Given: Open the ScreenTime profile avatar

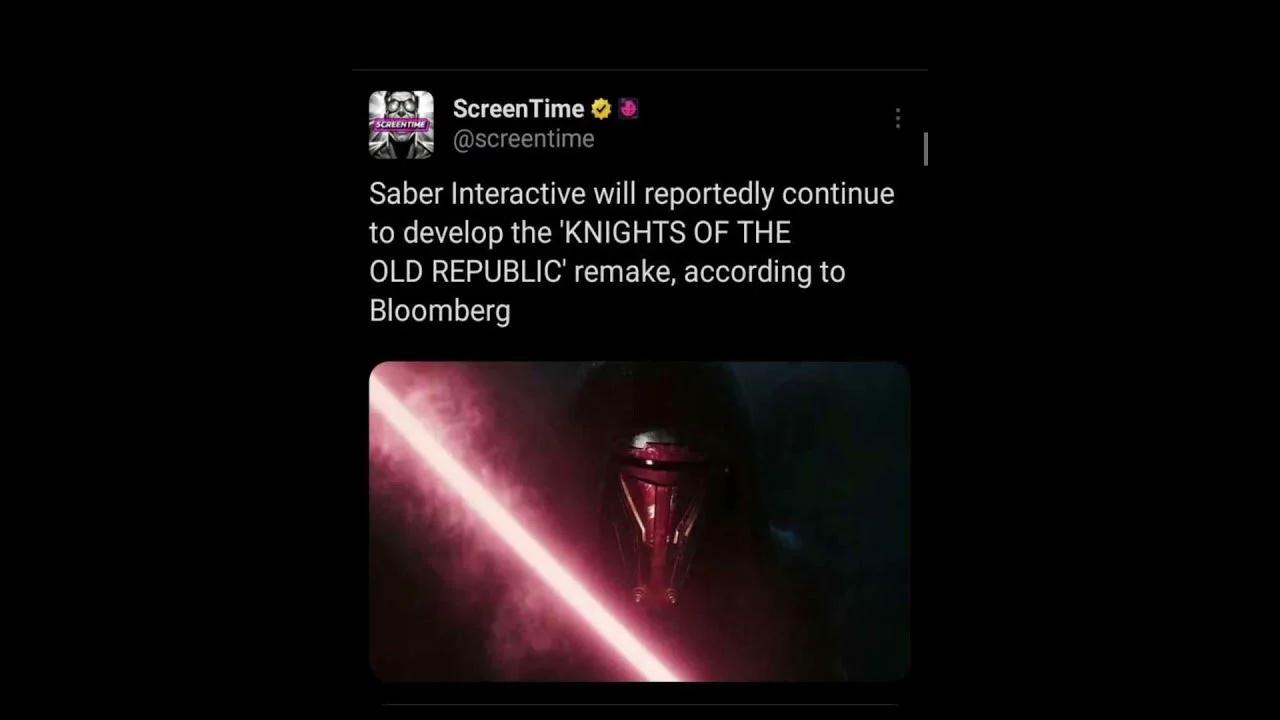Looking at the screenshot, I should click(x=401, y=125).
